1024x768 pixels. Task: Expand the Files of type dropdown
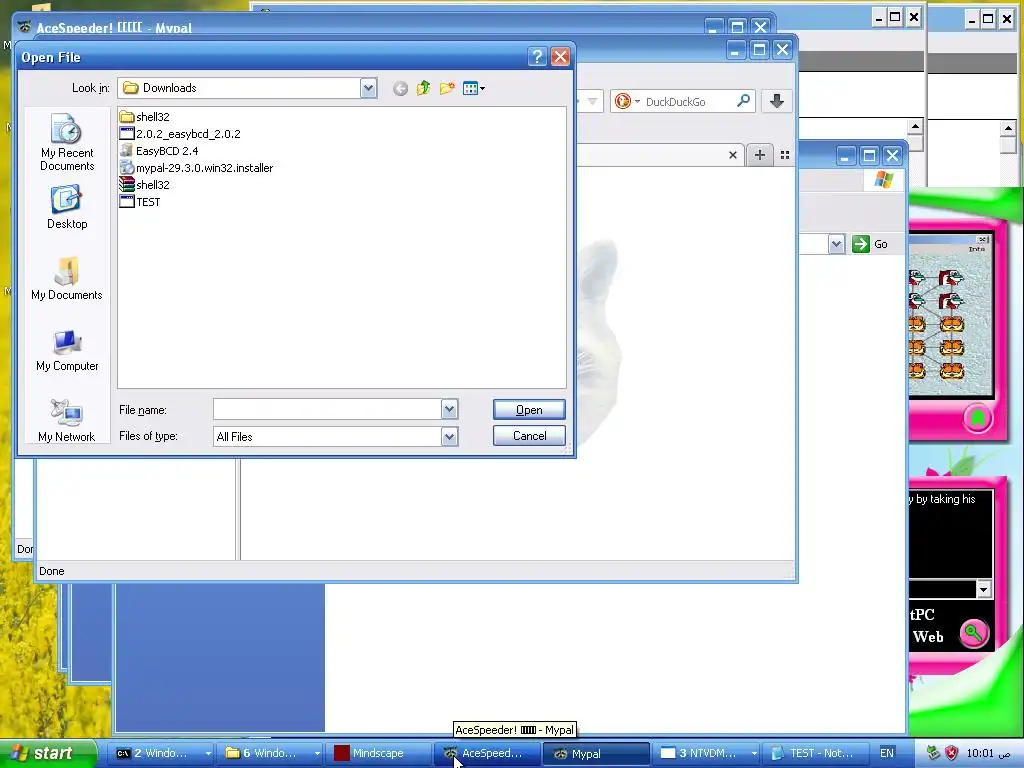(449, 436)
